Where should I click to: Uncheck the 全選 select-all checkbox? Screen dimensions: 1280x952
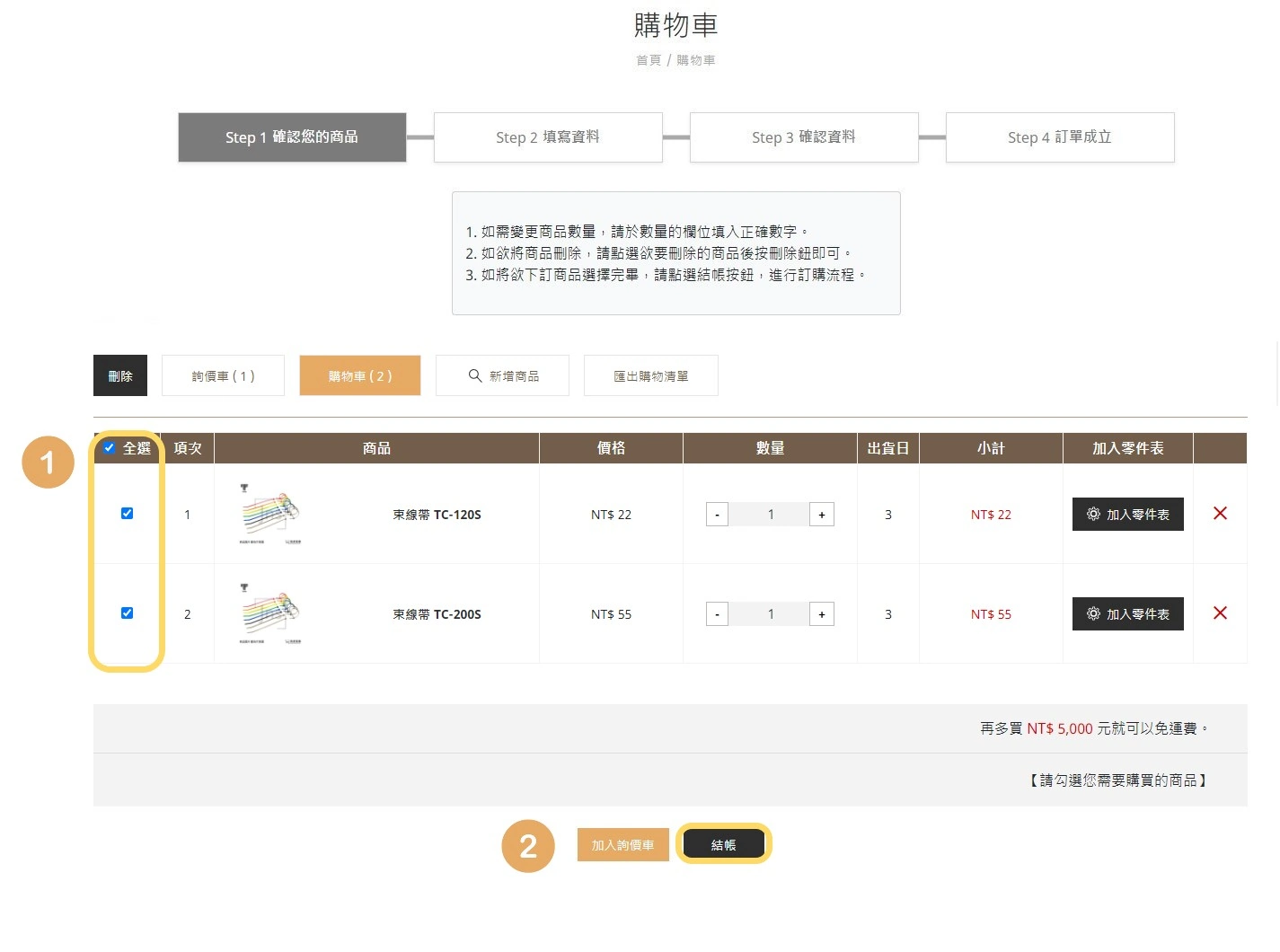[109, 447]
